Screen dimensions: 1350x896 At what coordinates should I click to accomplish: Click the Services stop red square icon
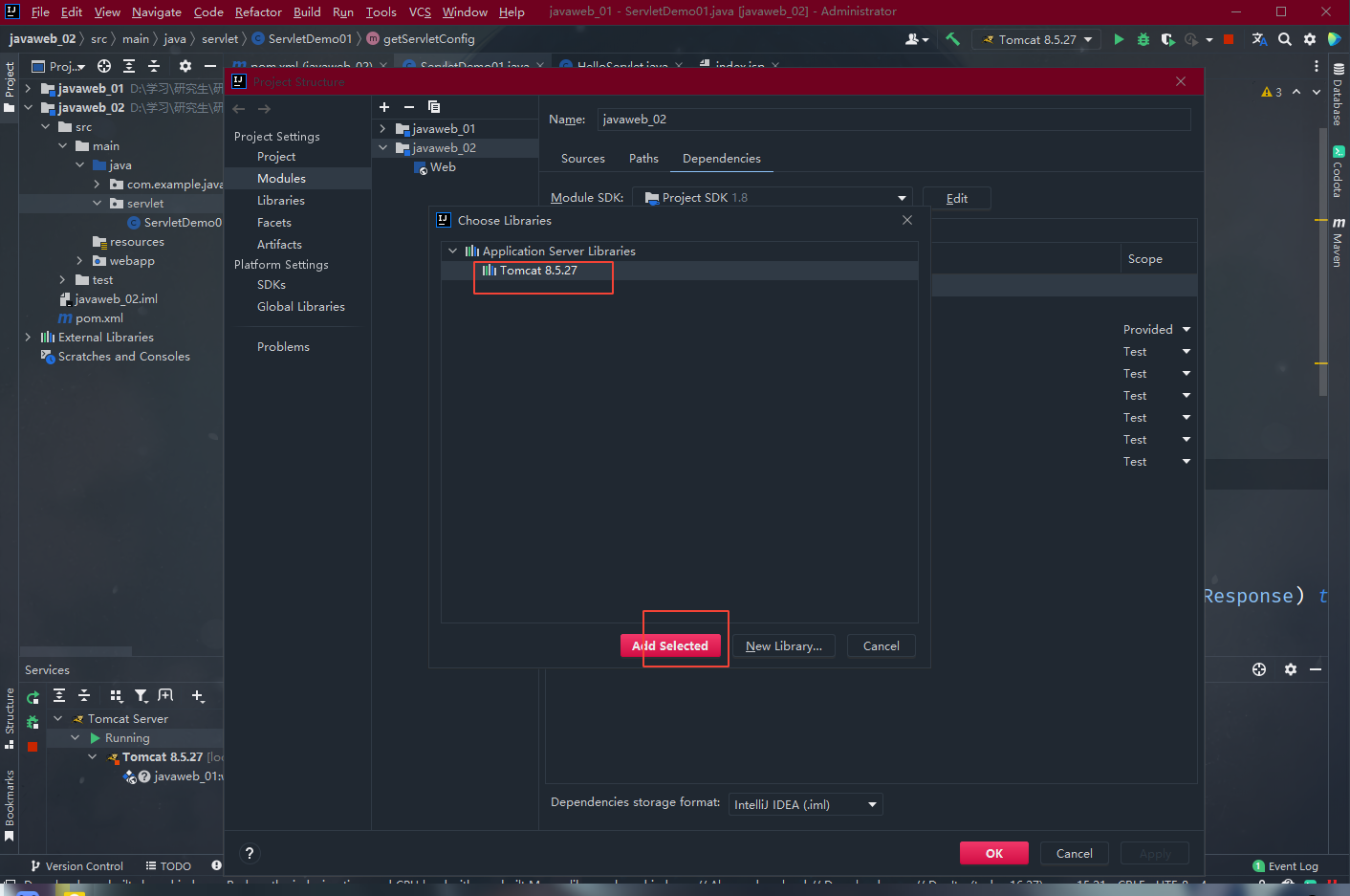click(33, 747)
